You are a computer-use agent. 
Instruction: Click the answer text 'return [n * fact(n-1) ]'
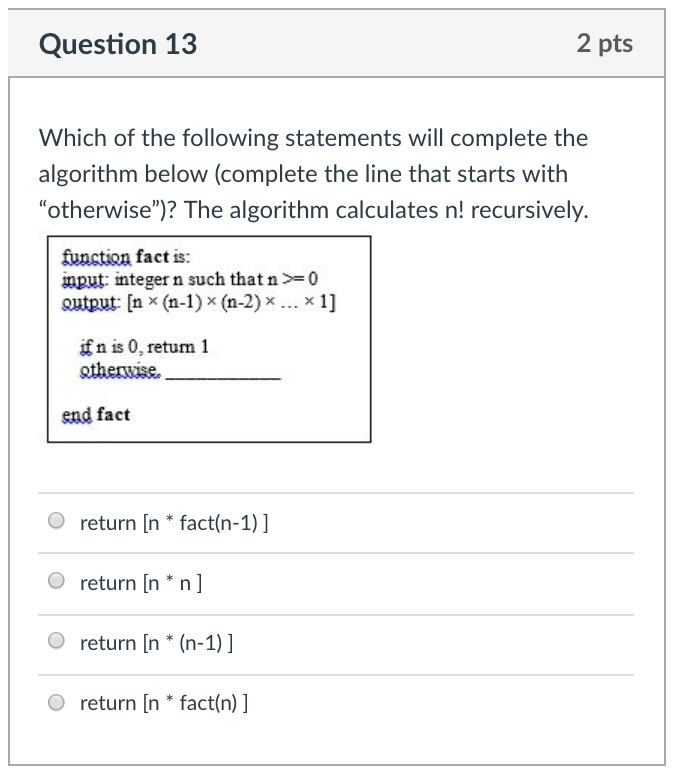pyautogui.click(x=174, y=523)
